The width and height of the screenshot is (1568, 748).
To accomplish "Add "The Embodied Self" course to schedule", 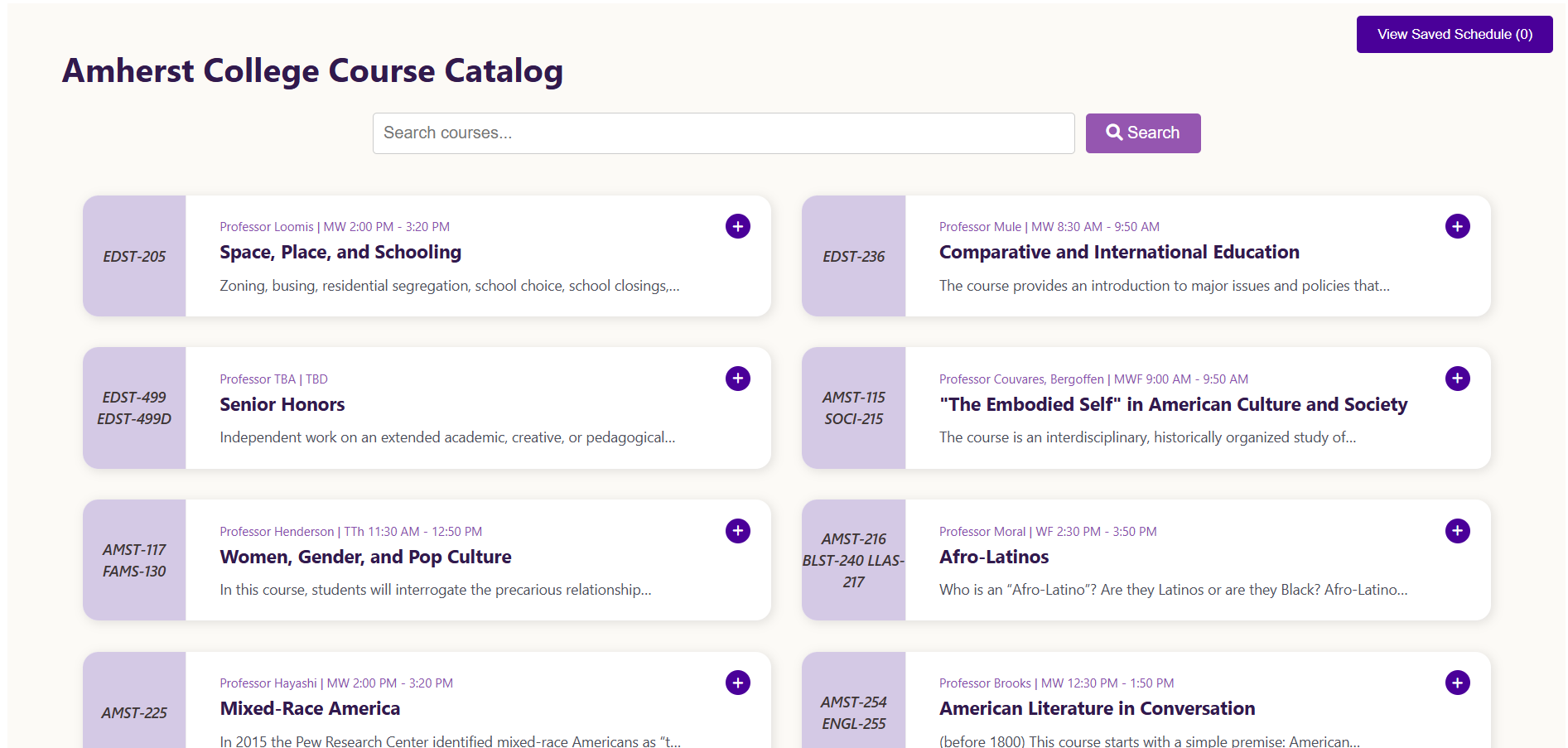I will pyautogui.click(x=1457, y=379).
